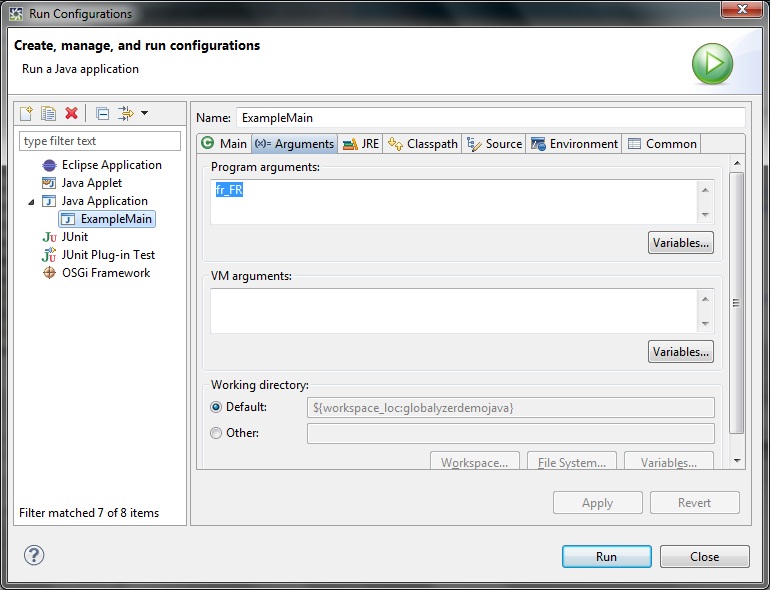Select the OSGi Framework item

(x=105, y=273)
